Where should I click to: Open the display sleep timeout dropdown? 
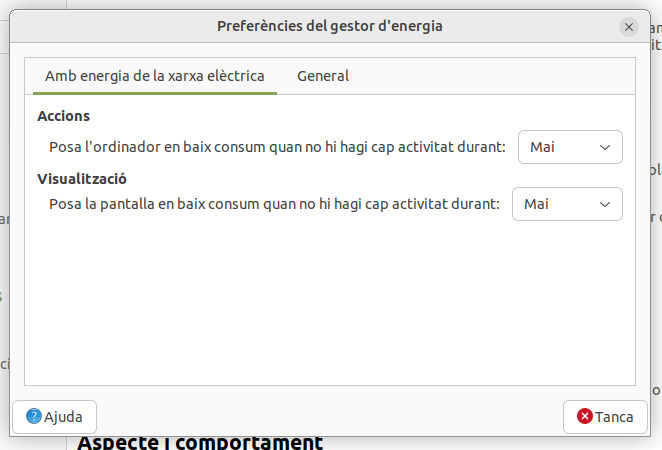point(567,204)
